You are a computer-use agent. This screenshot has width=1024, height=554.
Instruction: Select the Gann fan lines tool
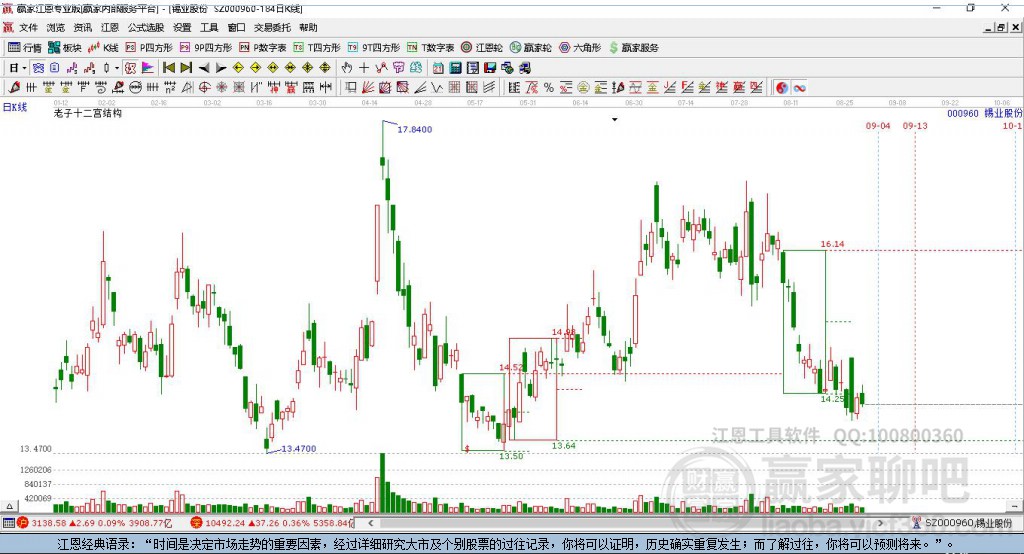(368, 88)
